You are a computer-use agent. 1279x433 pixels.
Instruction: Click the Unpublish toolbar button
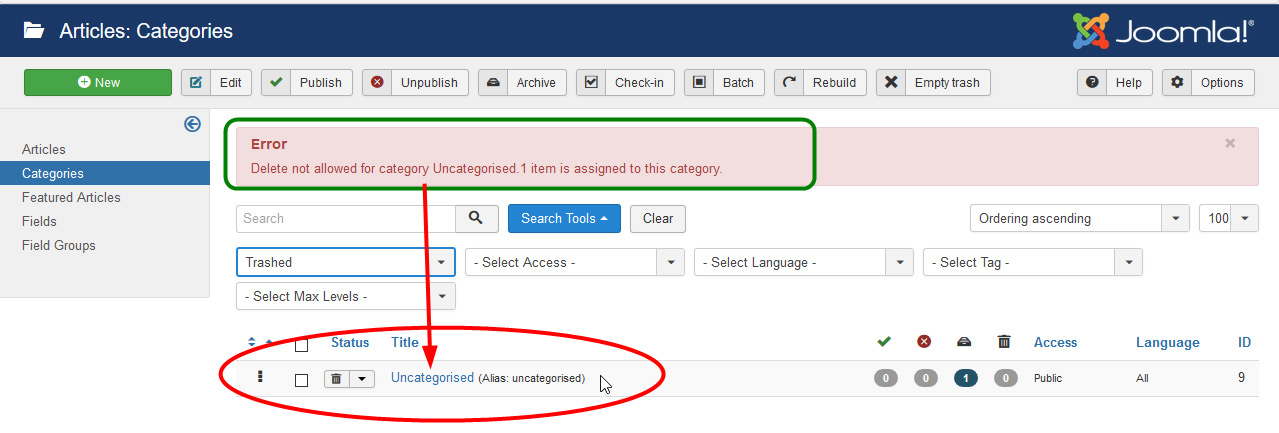click(x=415, y=82)
